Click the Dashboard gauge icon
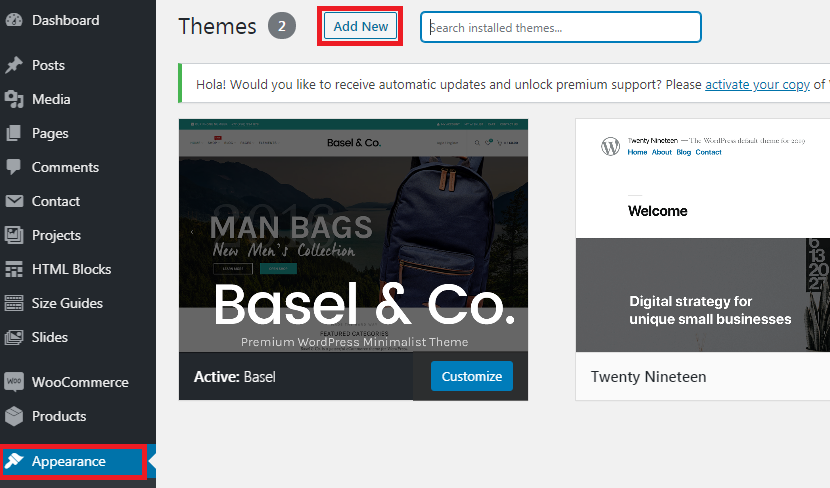This screenshot has width=830, height=488. (x=14, y=20)
